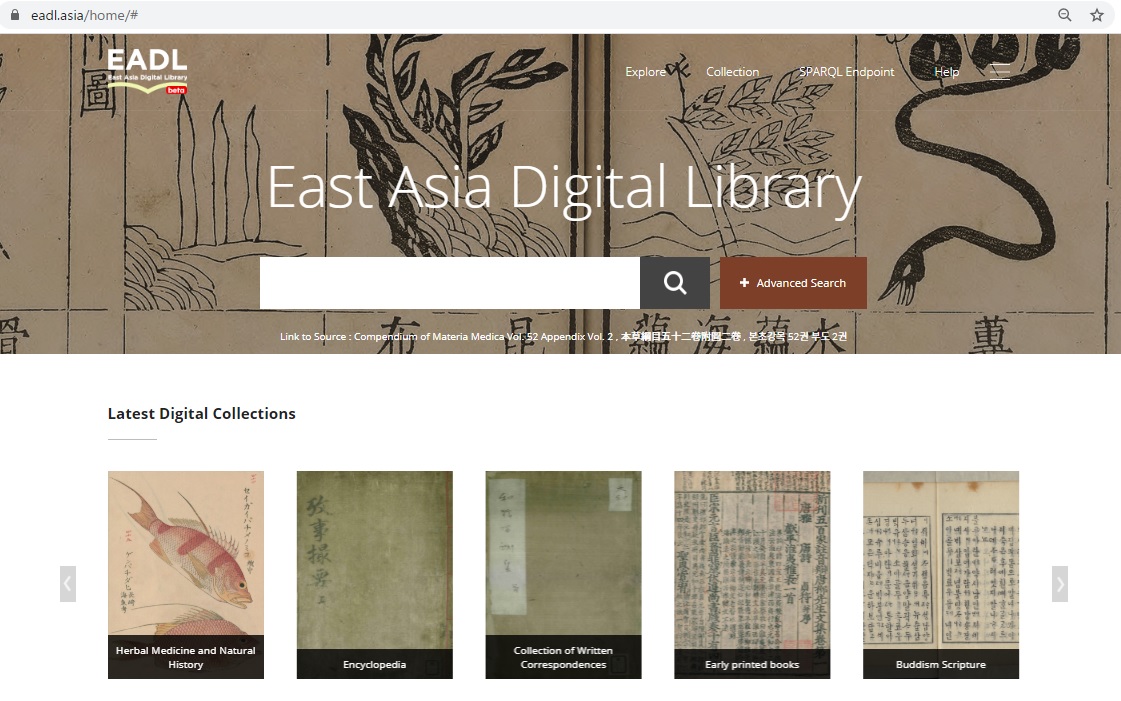
Task: Go to SPARQL Endpoint page
Action: point(846,72)
